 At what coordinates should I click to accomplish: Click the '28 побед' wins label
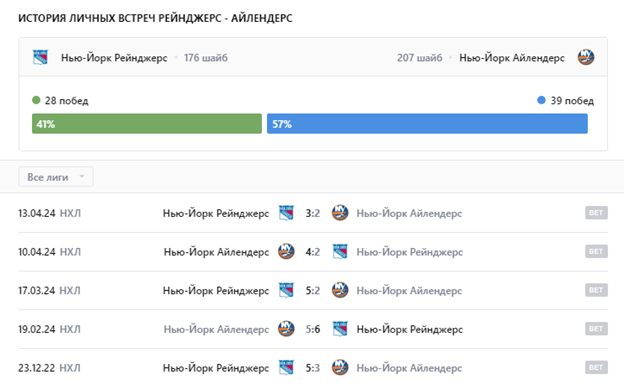pos(66,101)
